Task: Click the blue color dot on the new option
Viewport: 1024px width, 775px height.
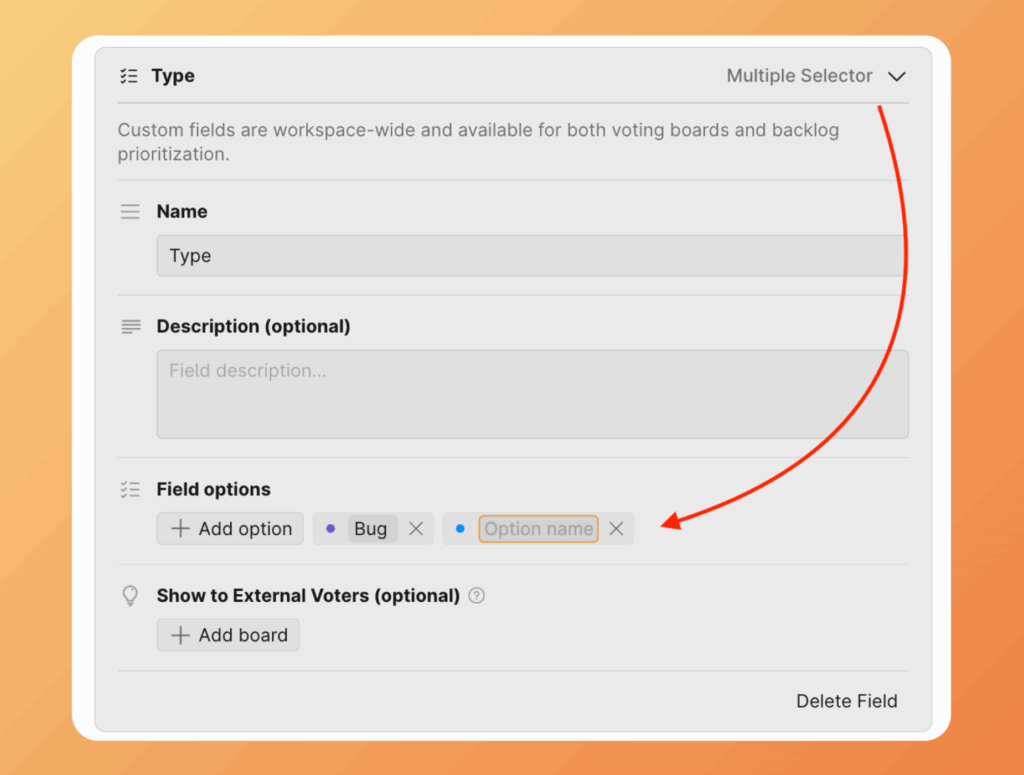Action: 460,529
